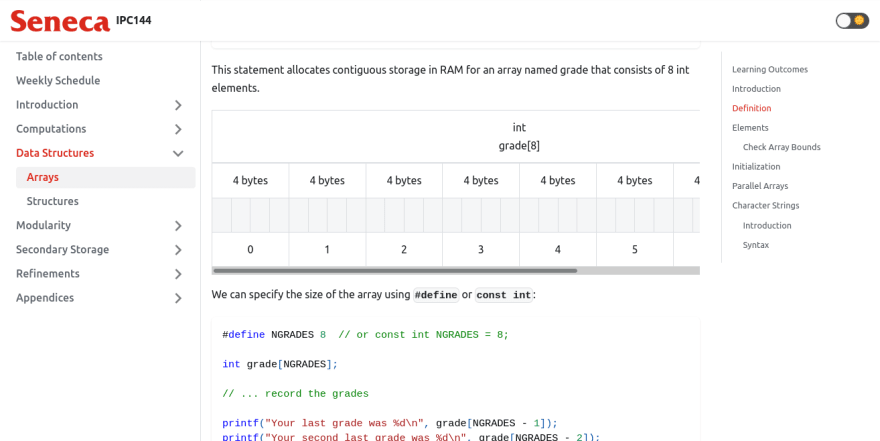
Task: Open the Seneca logo home link
Action: tap(59, 21)
